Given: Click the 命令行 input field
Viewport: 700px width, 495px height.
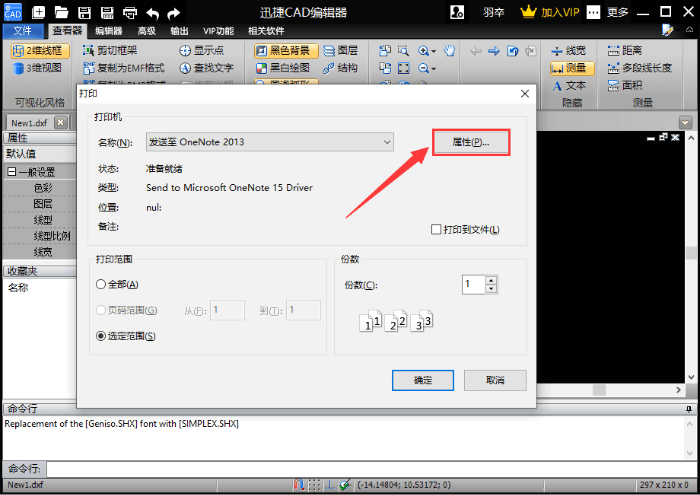Looking at the screenshot, I should 372,469.
